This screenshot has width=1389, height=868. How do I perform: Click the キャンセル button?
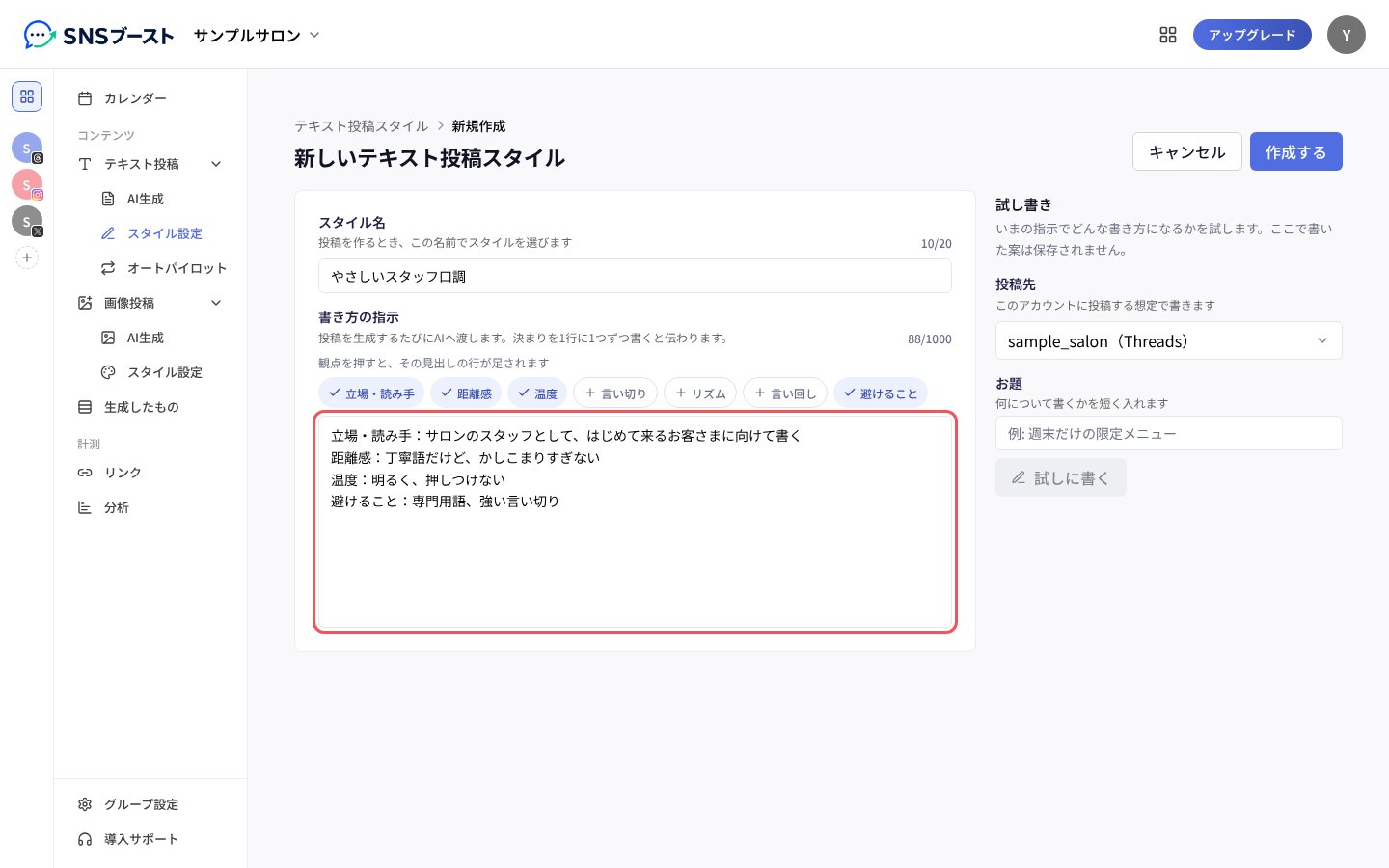tap(1187, 151)
